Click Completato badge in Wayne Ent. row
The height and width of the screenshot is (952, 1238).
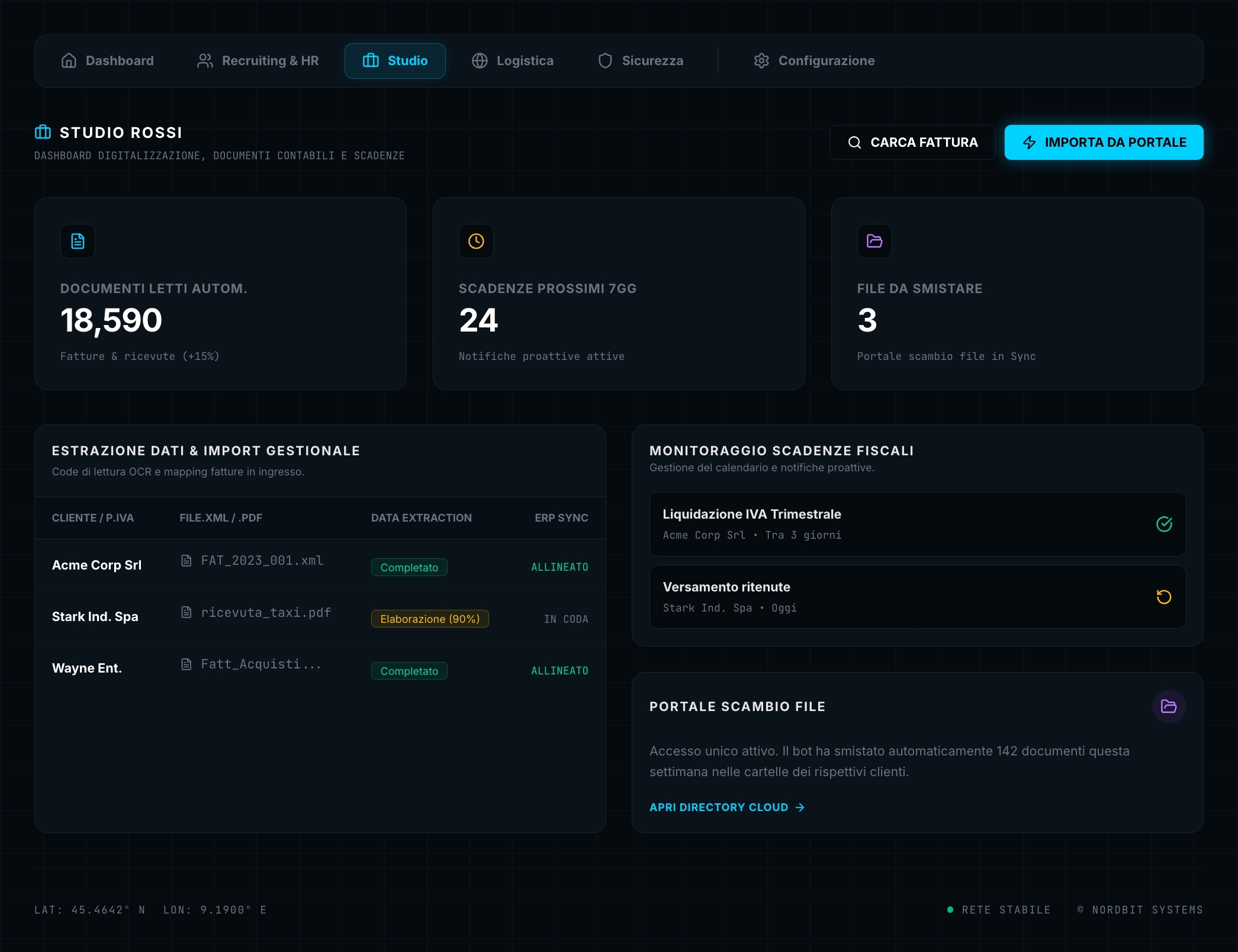(x=409, y=671)
